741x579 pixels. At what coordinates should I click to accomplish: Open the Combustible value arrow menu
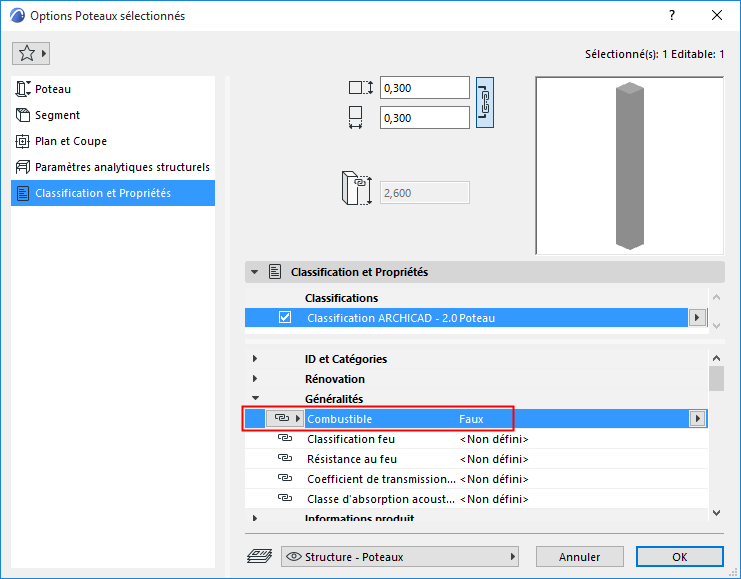pyautogui.click(x=698, y=419)
